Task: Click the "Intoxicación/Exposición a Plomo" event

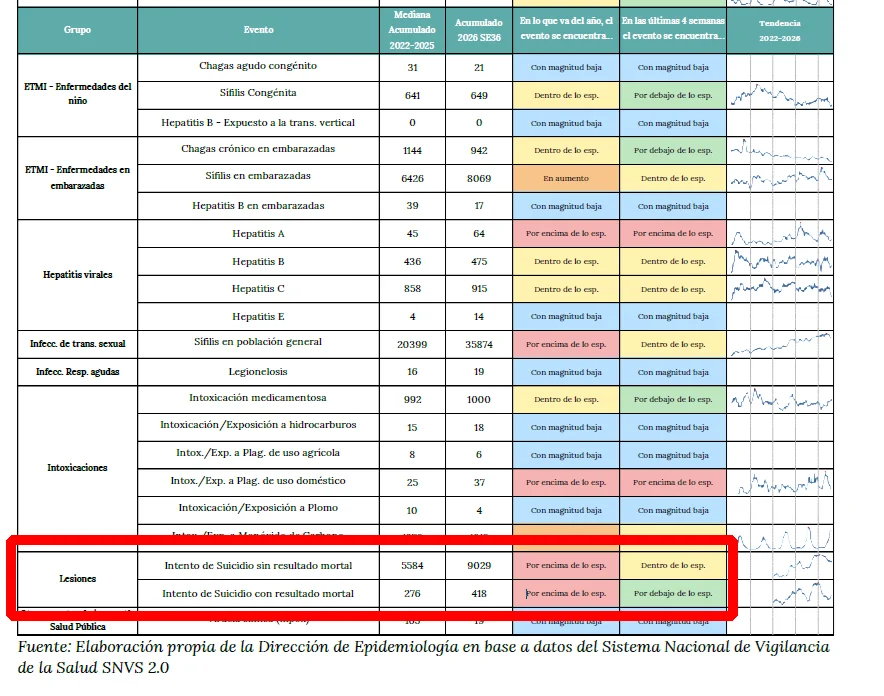Action: click(x=258, y=508)
